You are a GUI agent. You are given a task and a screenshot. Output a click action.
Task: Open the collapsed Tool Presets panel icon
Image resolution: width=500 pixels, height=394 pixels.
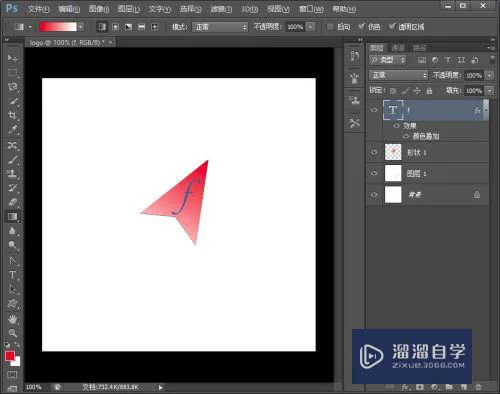355,123
